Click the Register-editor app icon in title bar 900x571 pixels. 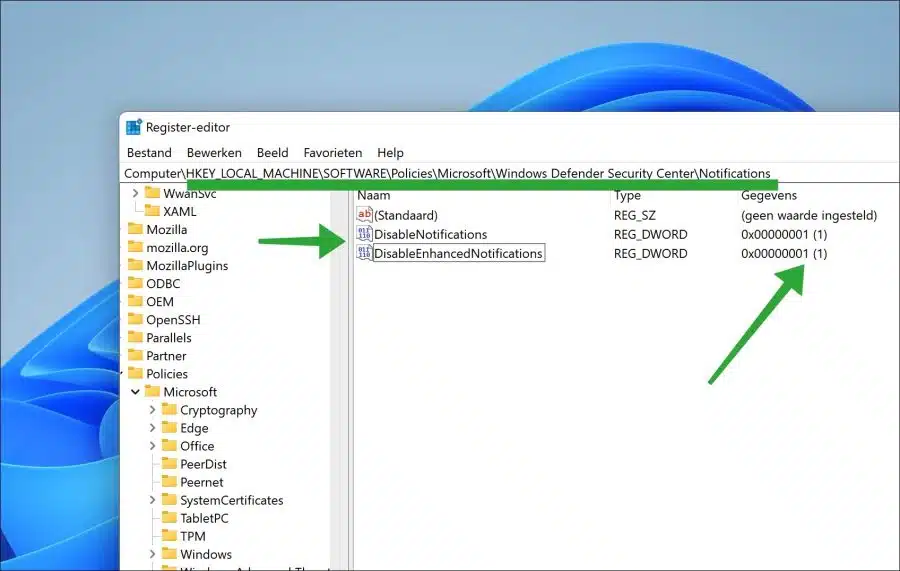134,127
